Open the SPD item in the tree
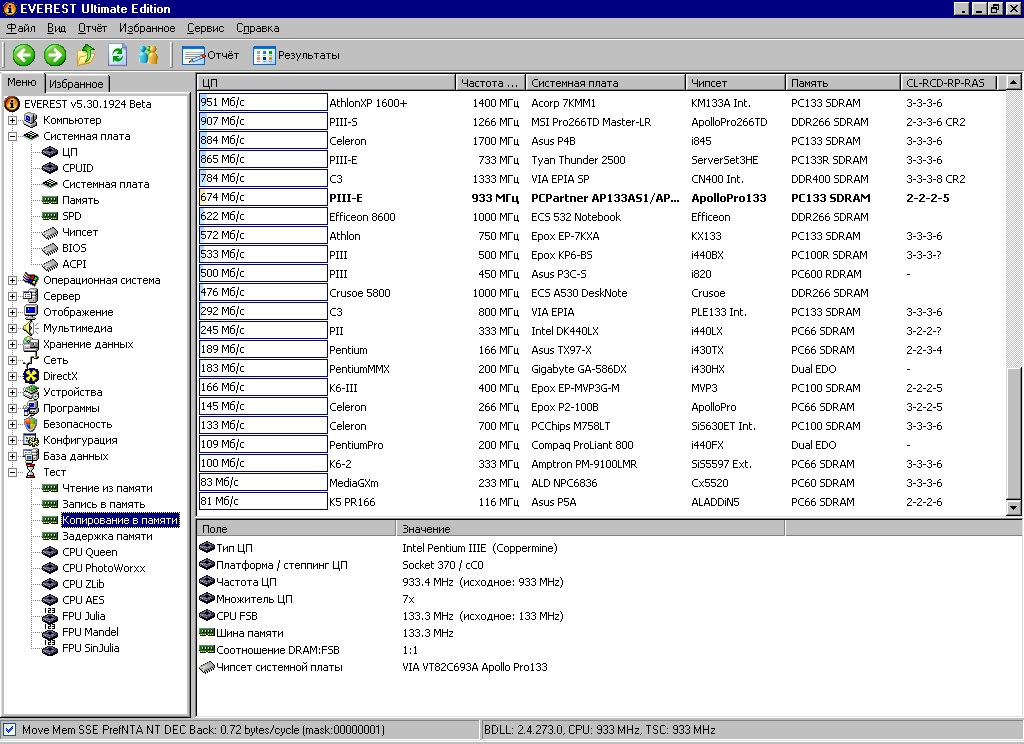This screenshot has height=744, width=1024. [x=72, y=216]
